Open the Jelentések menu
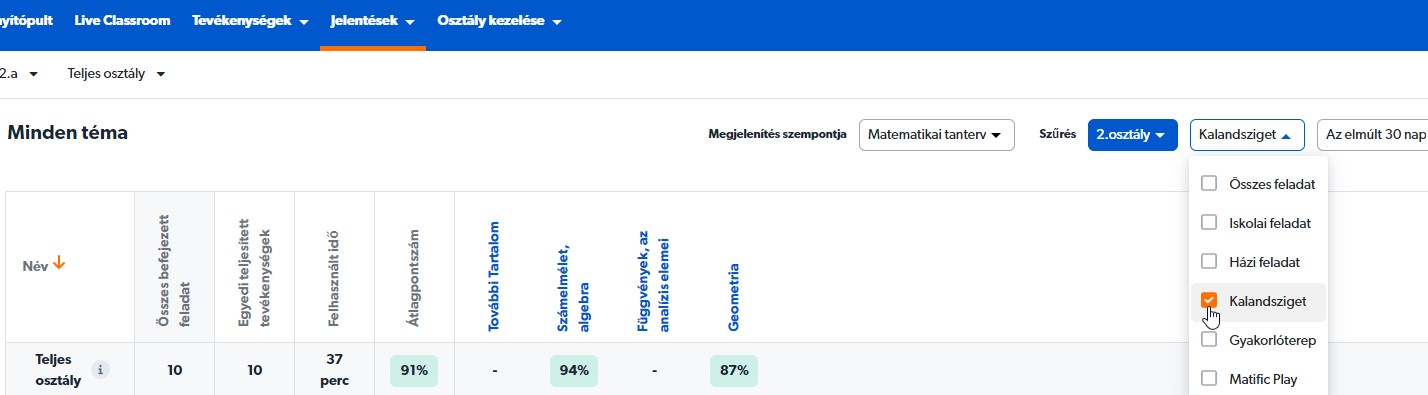 373,21
